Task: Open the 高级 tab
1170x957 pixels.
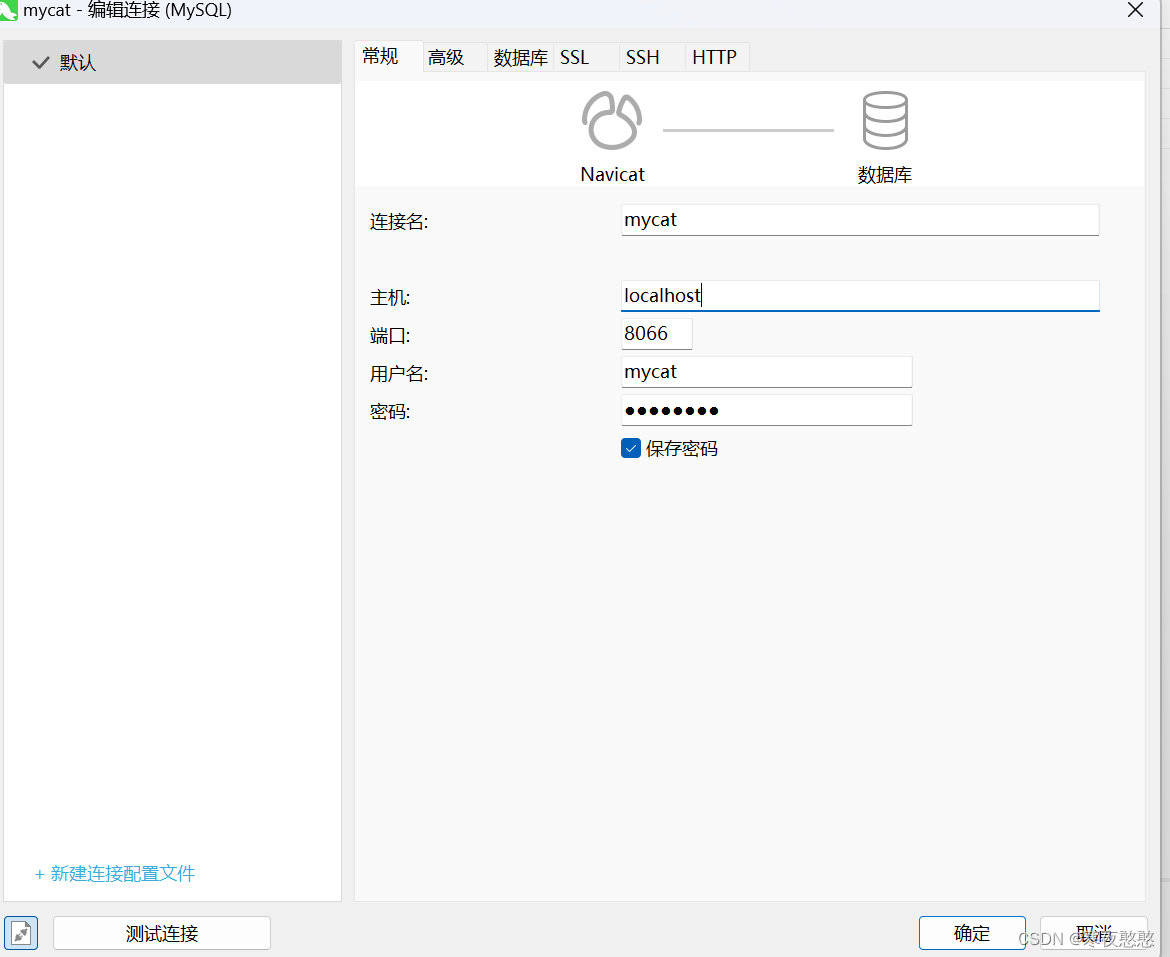Action: click(x=454, y=57)
